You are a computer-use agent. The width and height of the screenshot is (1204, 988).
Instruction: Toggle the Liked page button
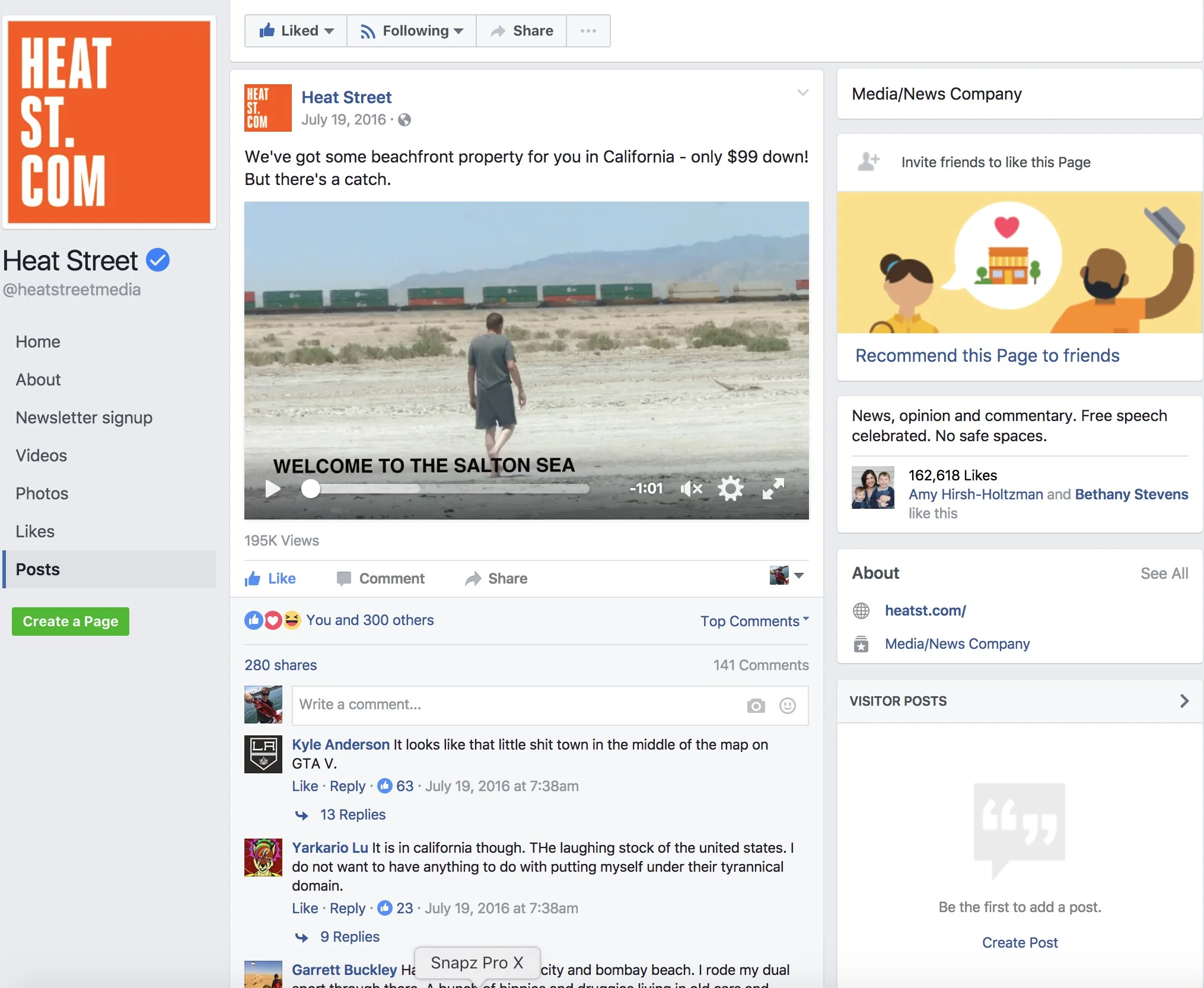tap(296, 31)
